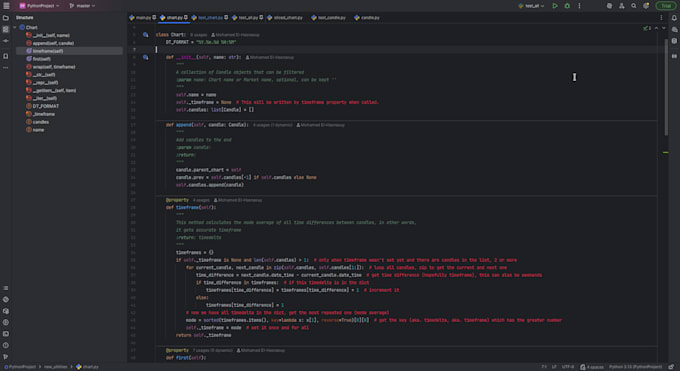This screenshot has height=371, width=680.
Task: Open the Bookmarks tool window icon
Action: pos(6,56)
